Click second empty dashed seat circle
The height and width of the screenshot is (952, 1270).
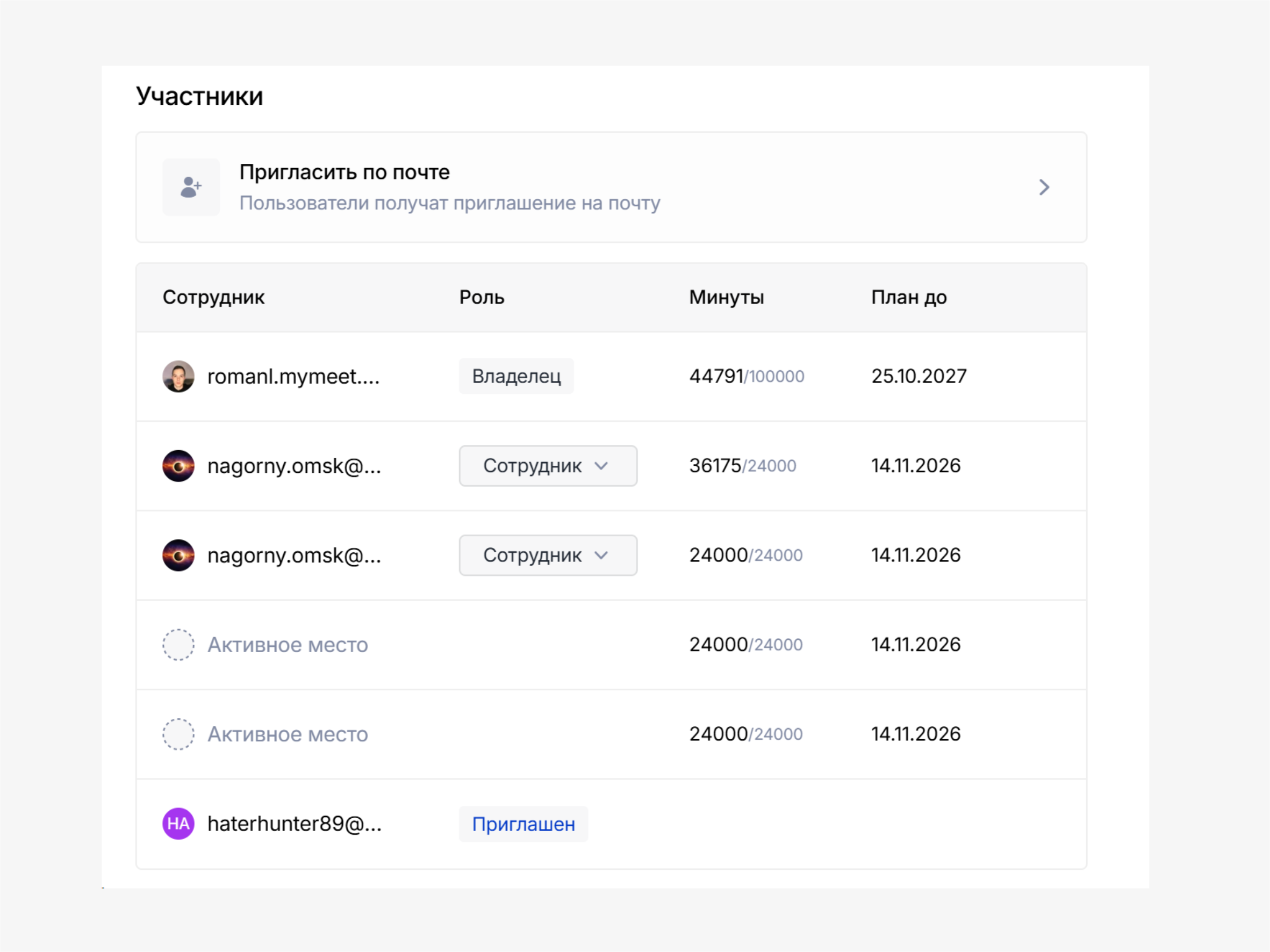tap(178, 734)
